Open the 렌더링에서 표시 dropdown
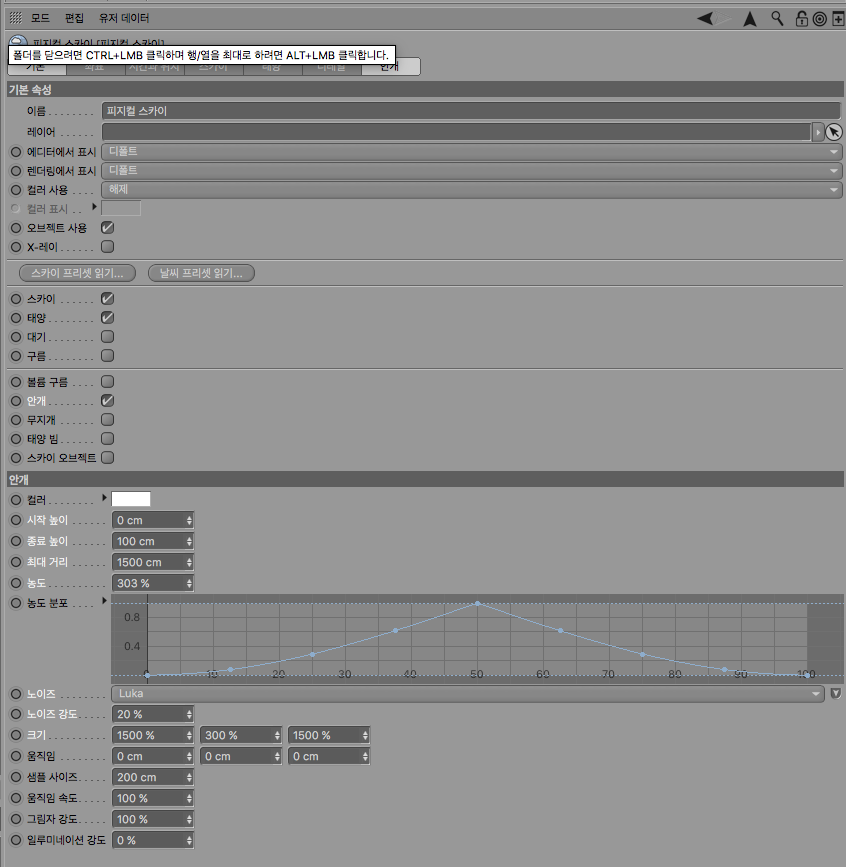This screenshot has height=867, width=846. click(x=472, y=171)
